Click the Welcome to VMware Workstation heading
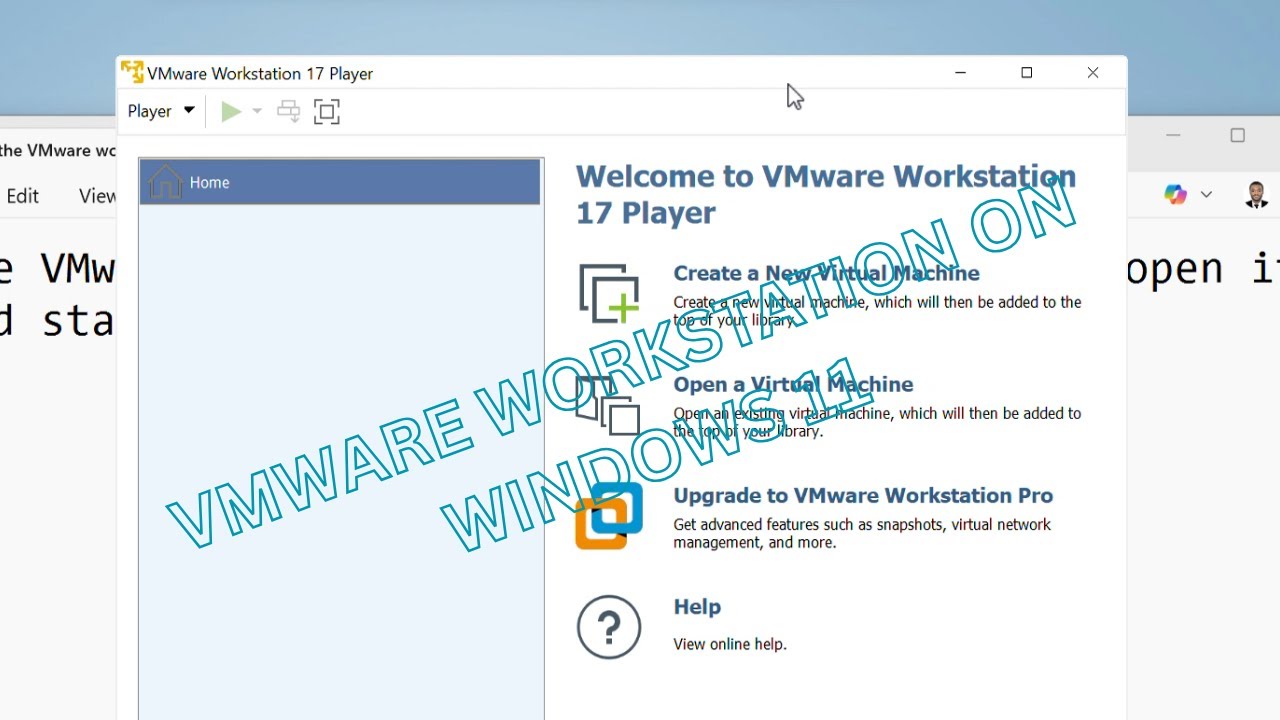The width and height of the screenshot is (1280, 720). [x=826, y=194]
